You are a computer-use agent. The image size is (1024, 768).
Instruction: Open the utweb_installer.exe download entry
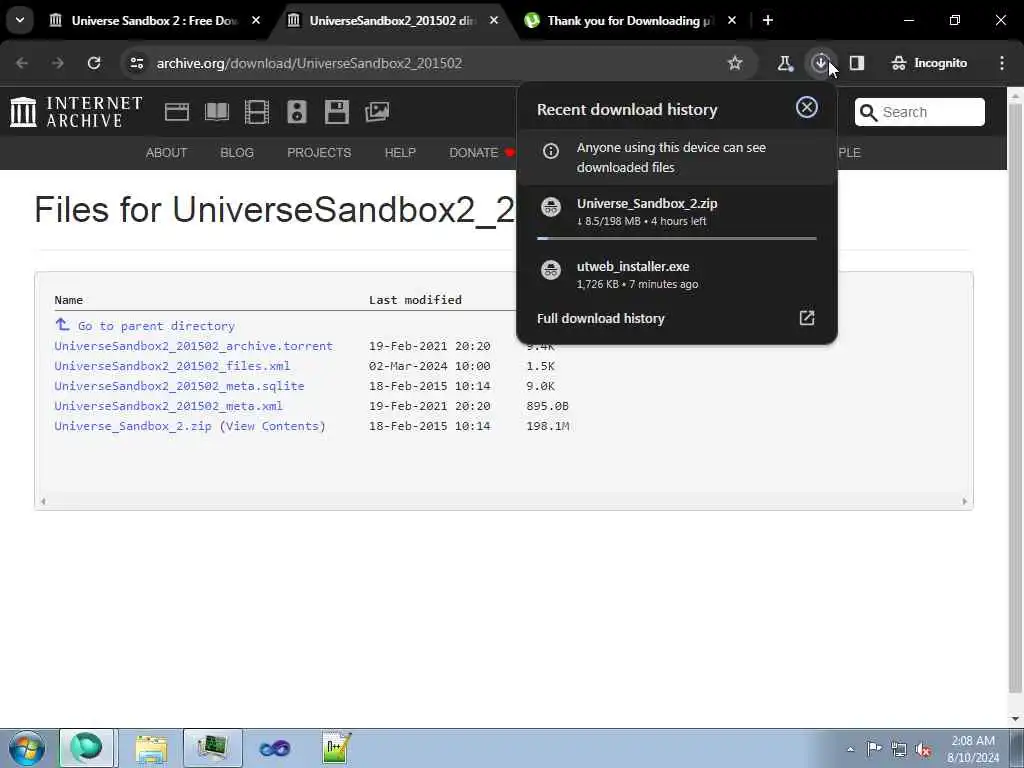(677, 274)
